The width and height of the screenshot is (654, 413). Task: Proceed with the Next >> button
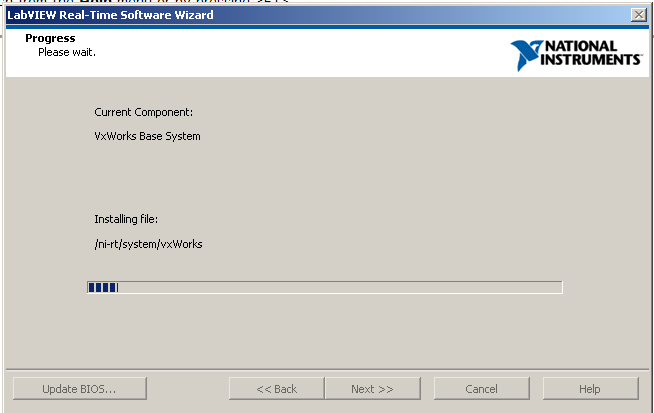tap(372, 389)
